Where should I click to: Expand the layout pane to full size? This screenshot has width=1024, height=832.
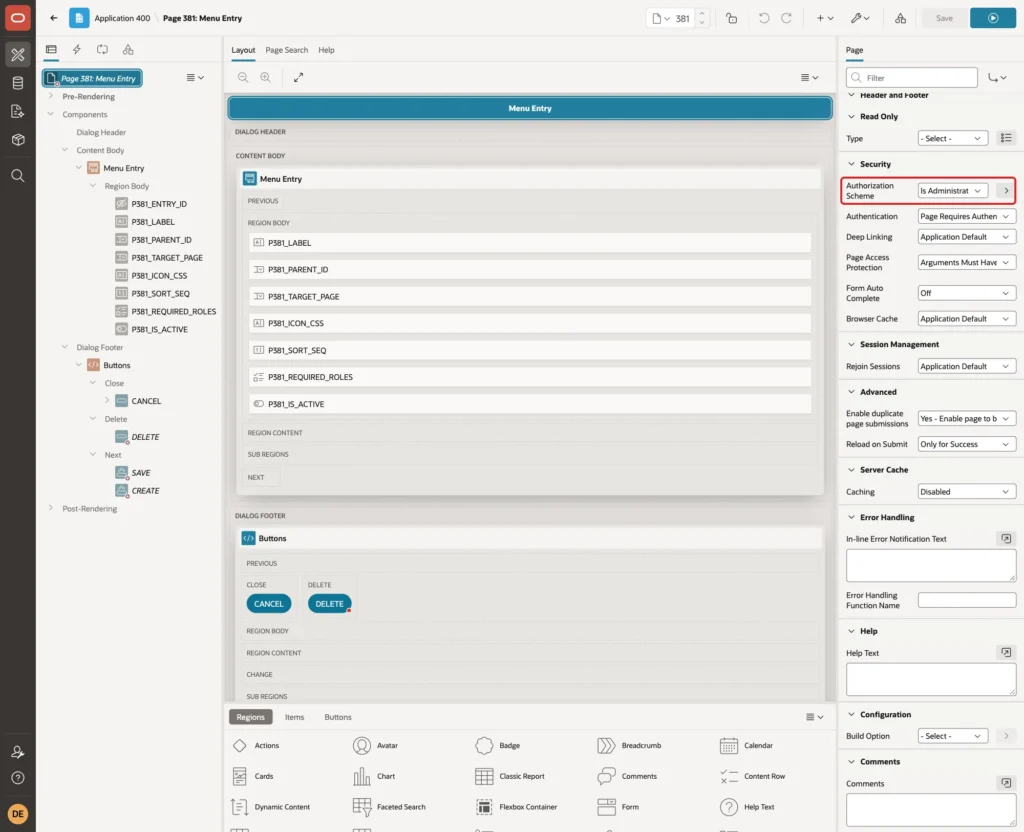pos(298,77)
